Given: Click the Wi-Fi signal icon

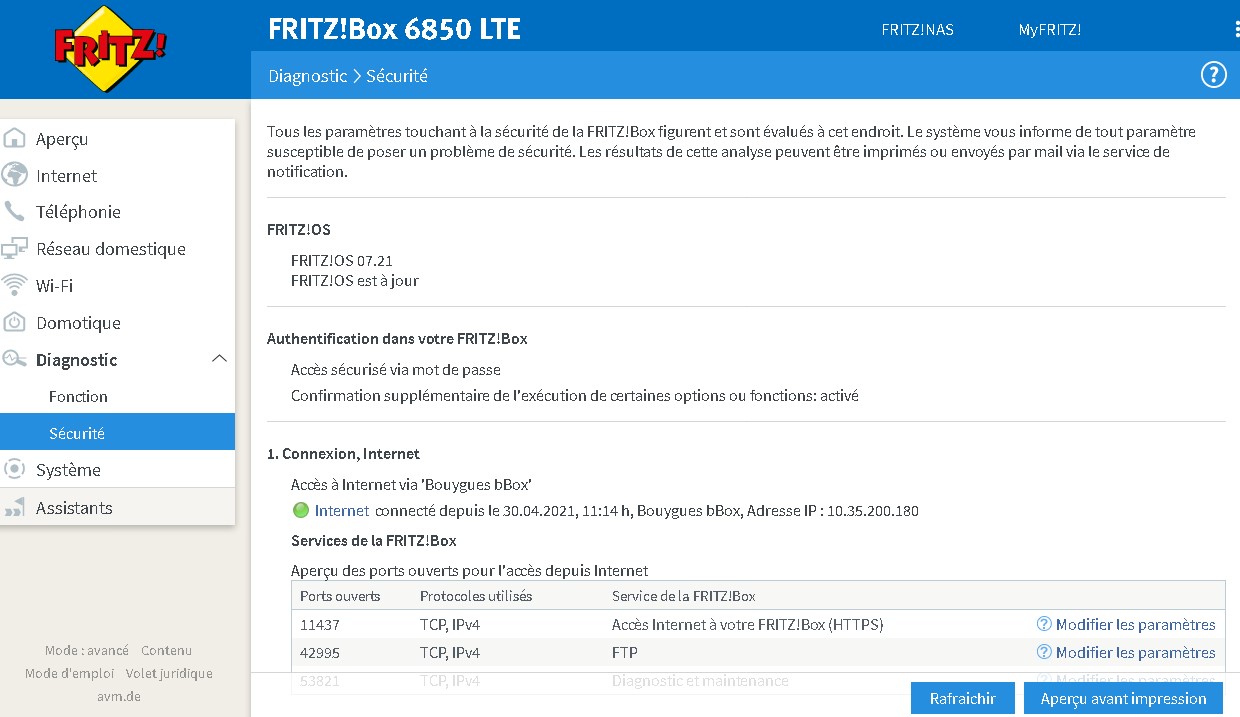Looking at the screenshot, I should (15, 285).
